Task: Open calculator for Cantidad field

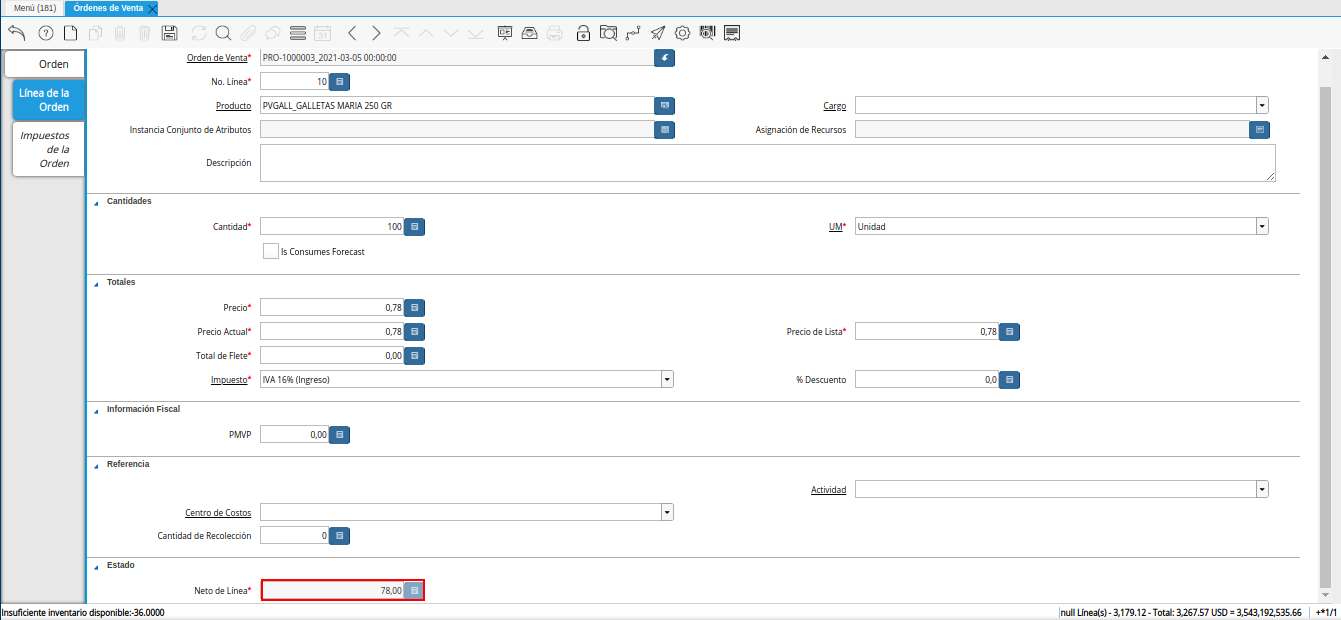Action: click(415, 227)
